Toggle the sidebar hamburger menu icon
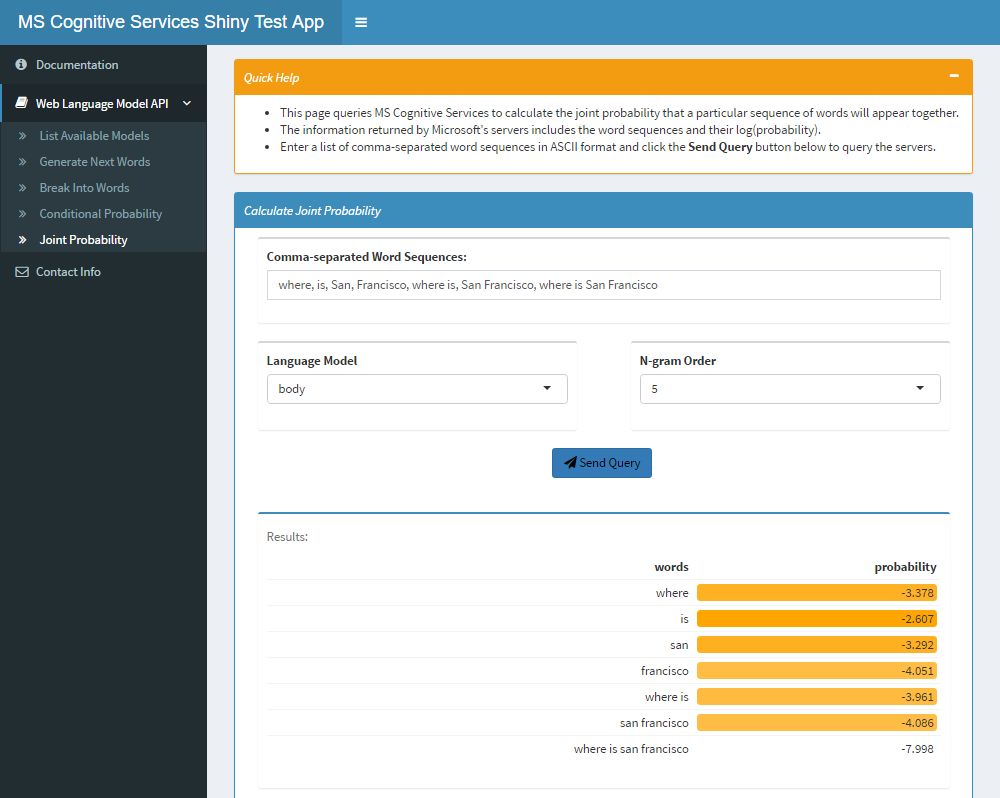 tap(361, 22)
